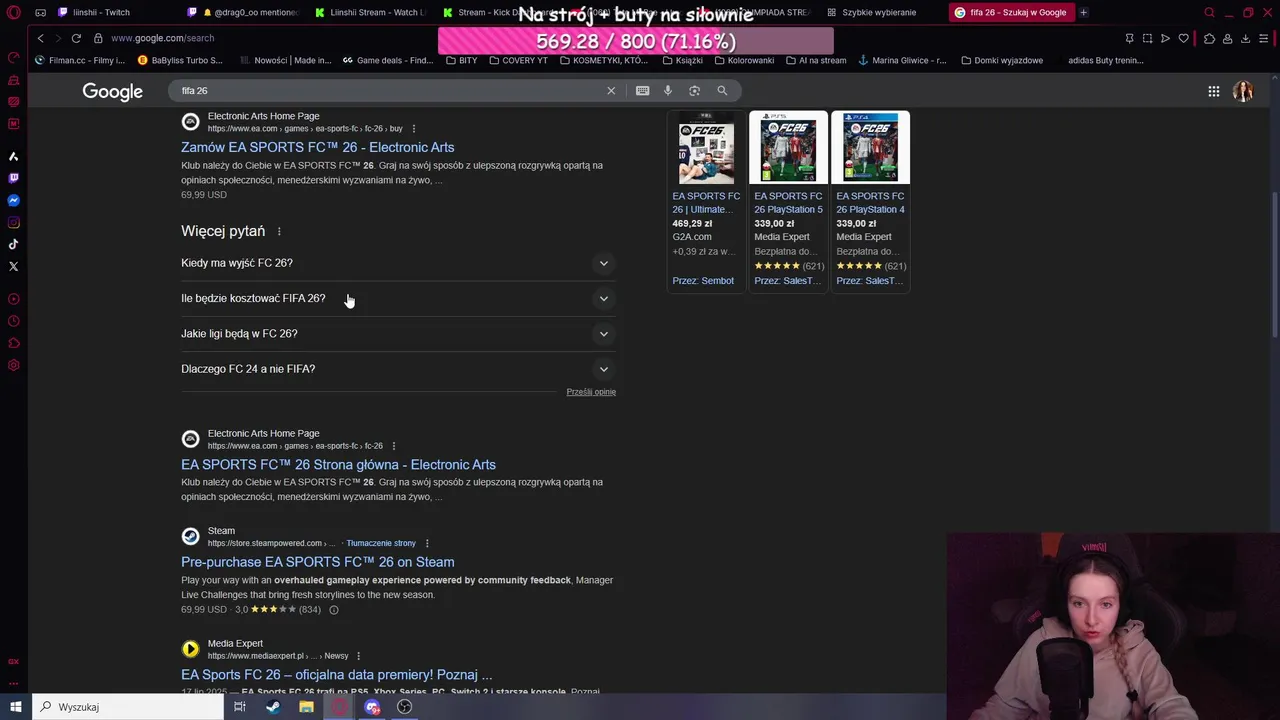Open sidebar settings gear icon

coord(13,365)
